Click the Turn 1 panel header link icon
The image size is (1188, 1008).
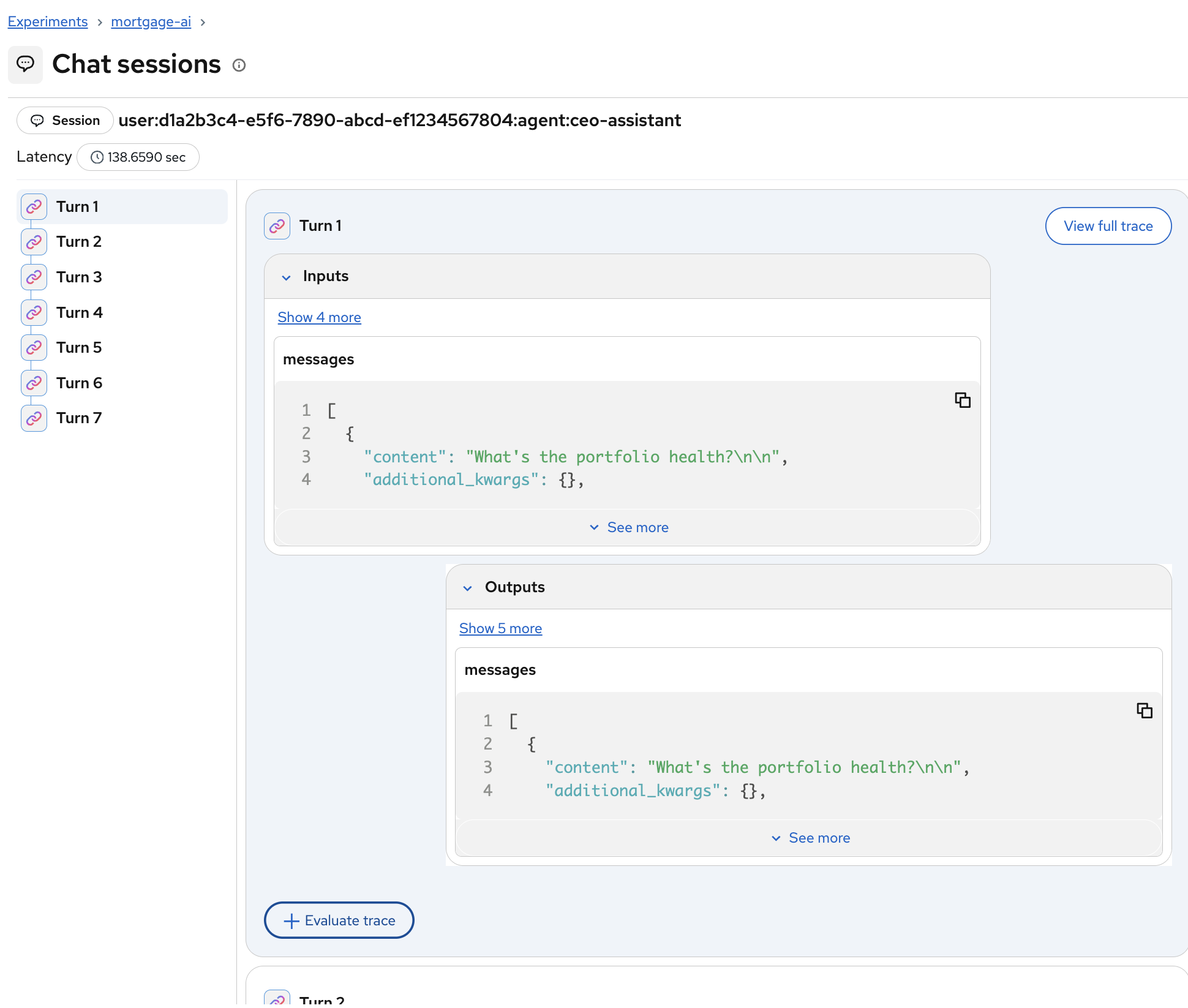tap(277, 226)
